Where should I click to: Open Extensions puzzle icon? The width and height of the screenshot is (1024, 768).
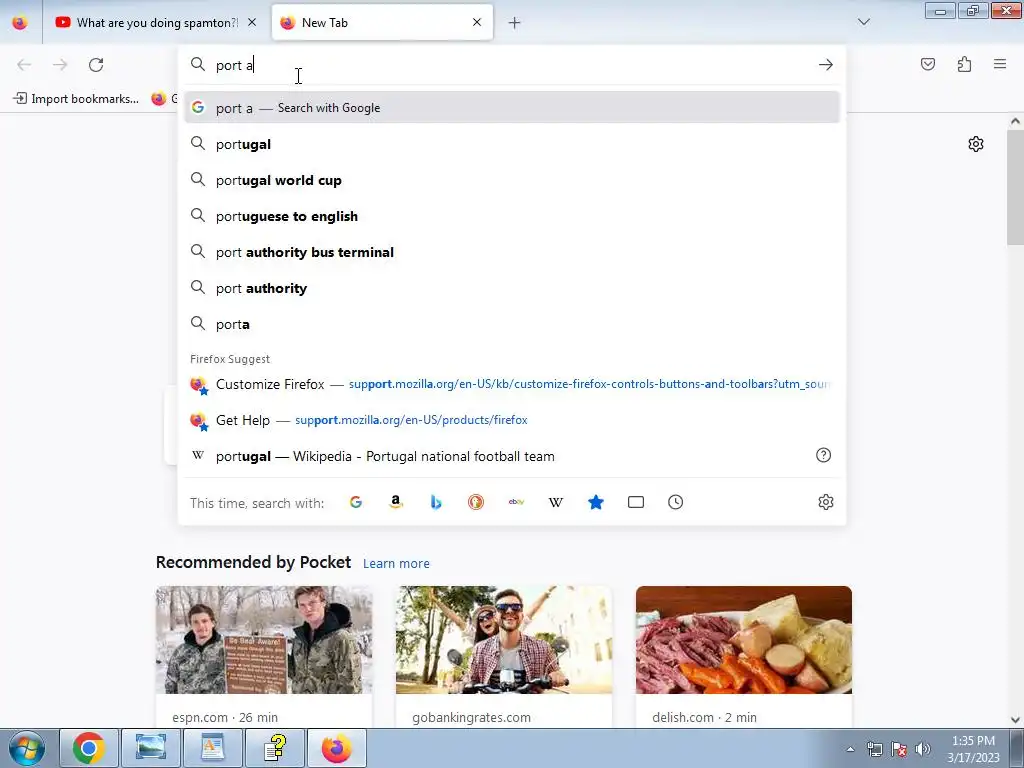click(x=964, y=64)
